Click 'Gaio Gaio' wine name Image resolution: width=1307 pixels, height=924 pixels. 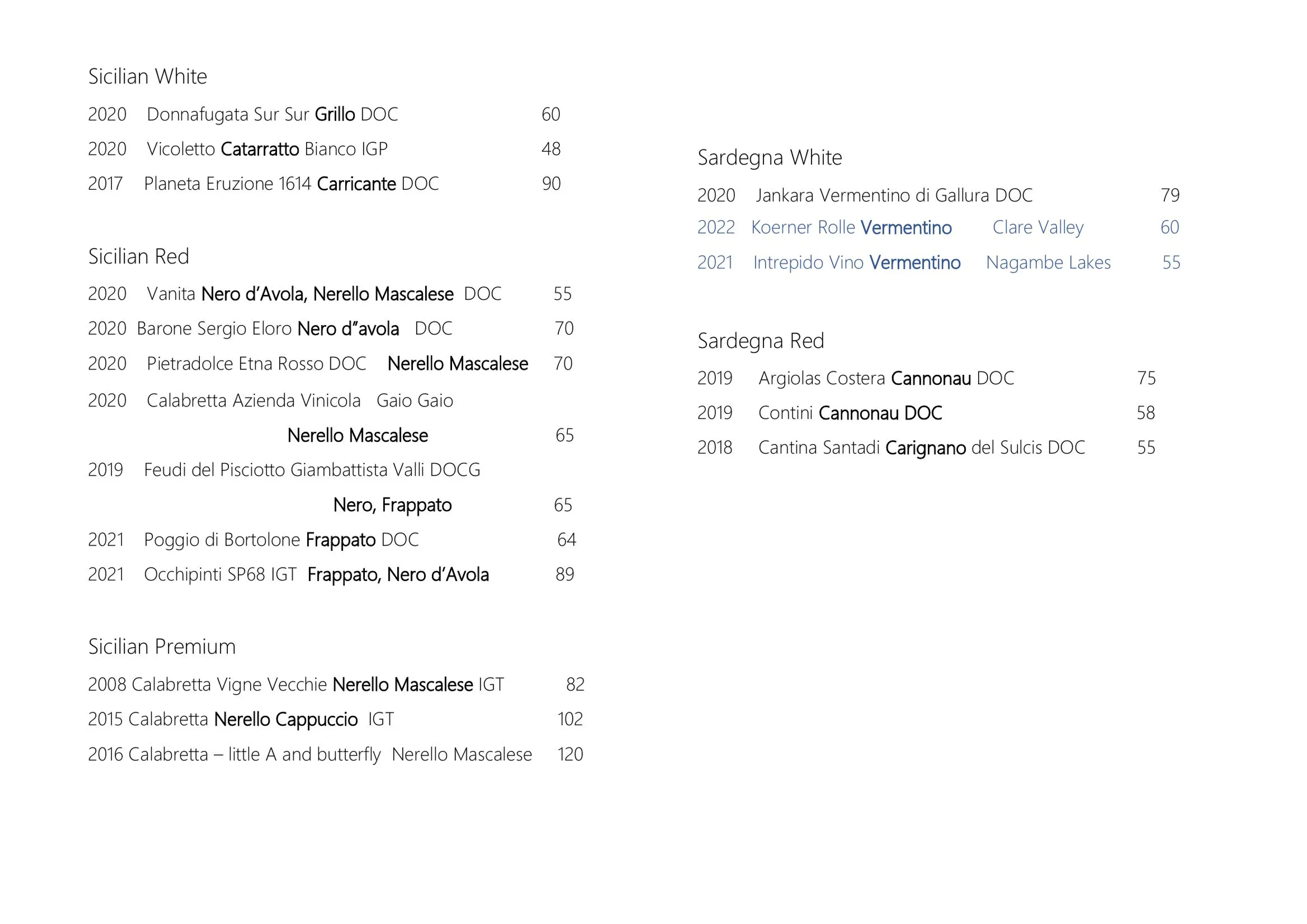tap(415, 401)
